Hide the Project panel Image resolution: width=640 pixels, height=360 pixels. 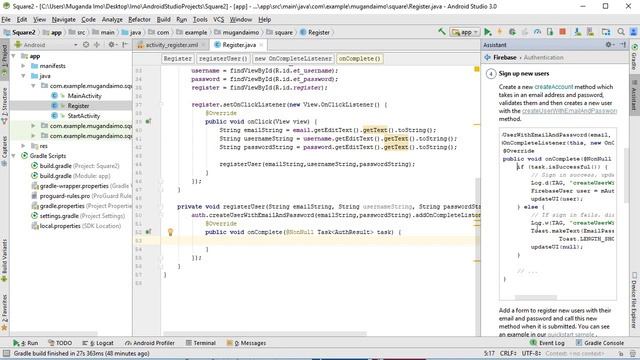[x=125, y=45]
